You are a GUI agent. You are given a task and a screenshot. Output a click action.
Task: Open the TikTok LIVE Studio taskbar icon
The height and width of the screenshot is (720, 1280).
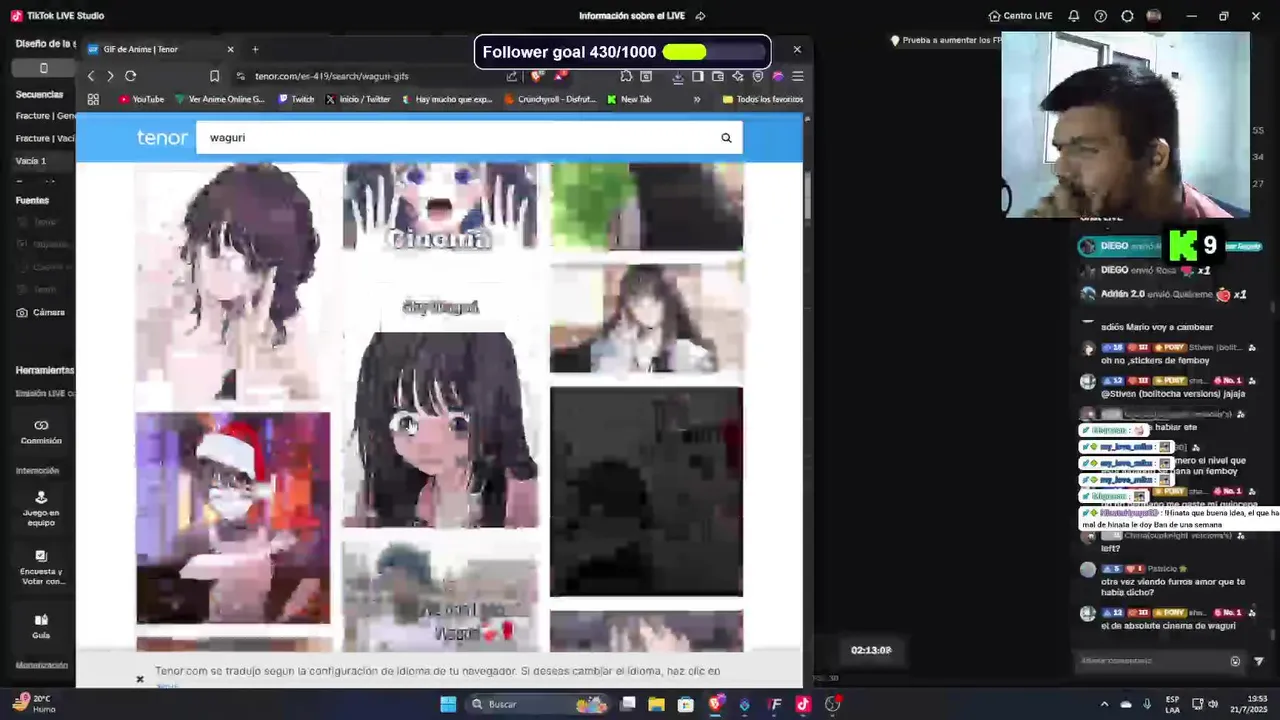803,704
